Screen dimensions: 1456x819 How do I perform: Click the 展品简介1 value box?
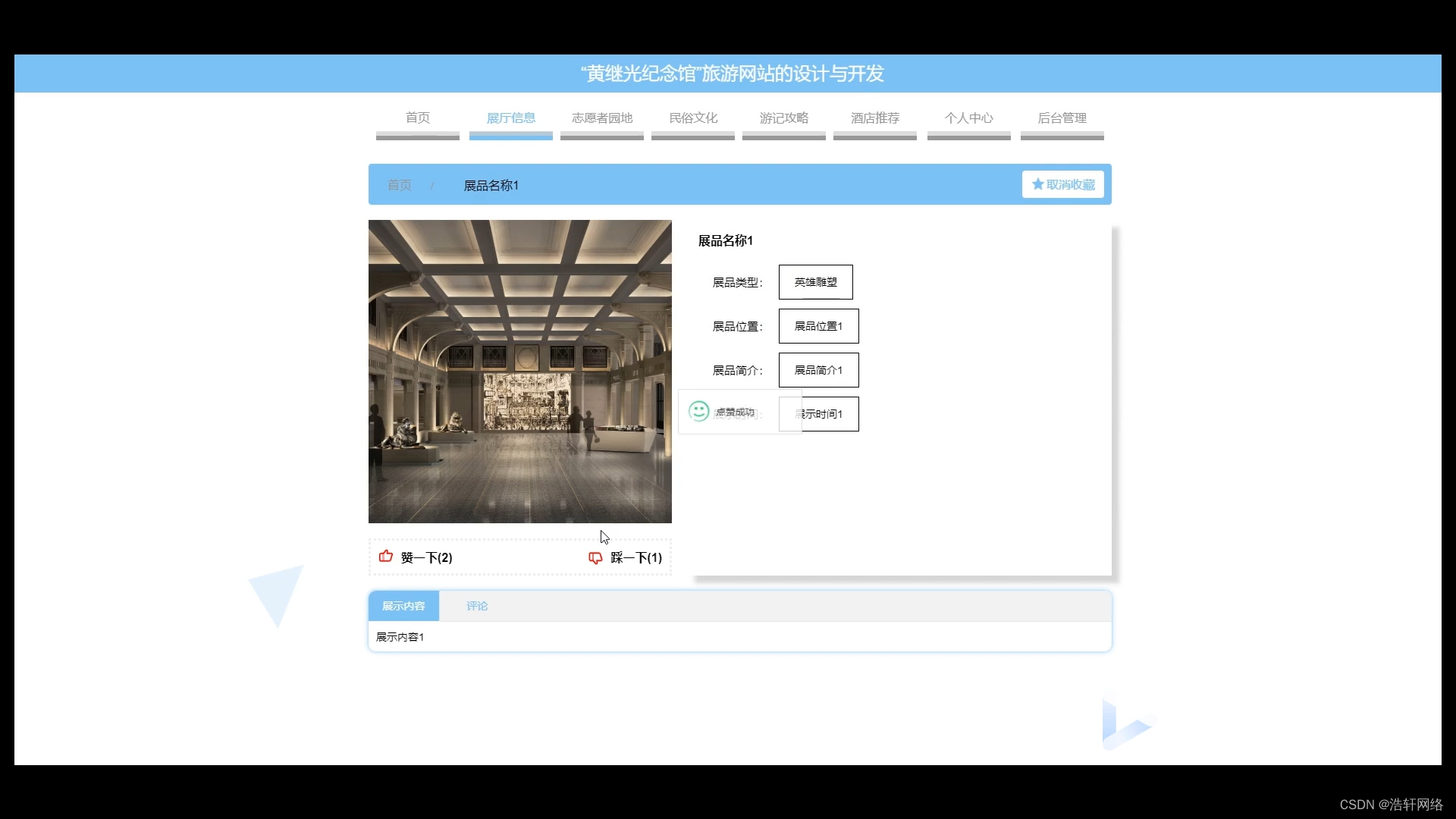(818, 370)
